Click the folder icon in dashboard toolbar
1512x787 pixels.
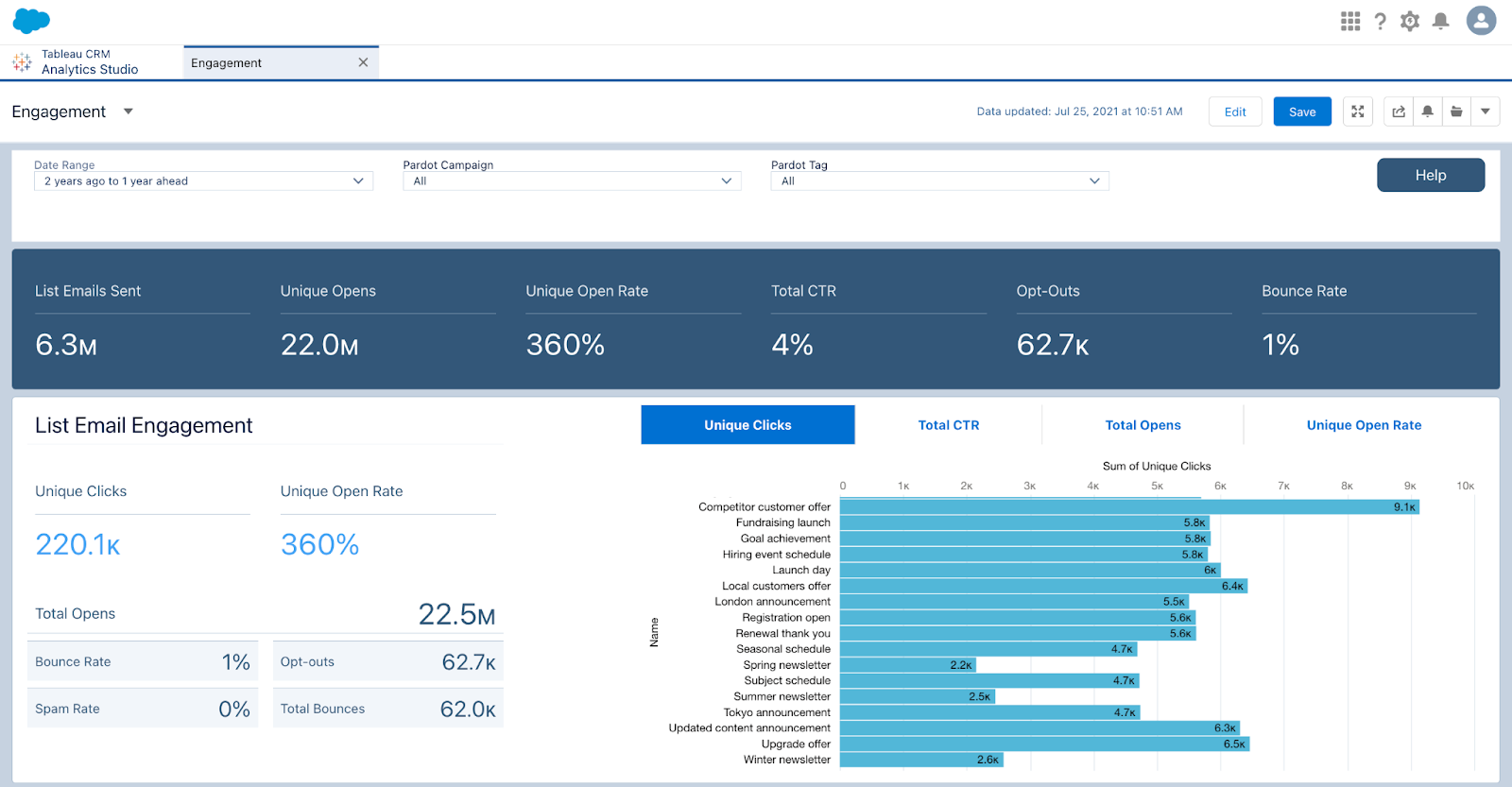(x=1457, y=111)
